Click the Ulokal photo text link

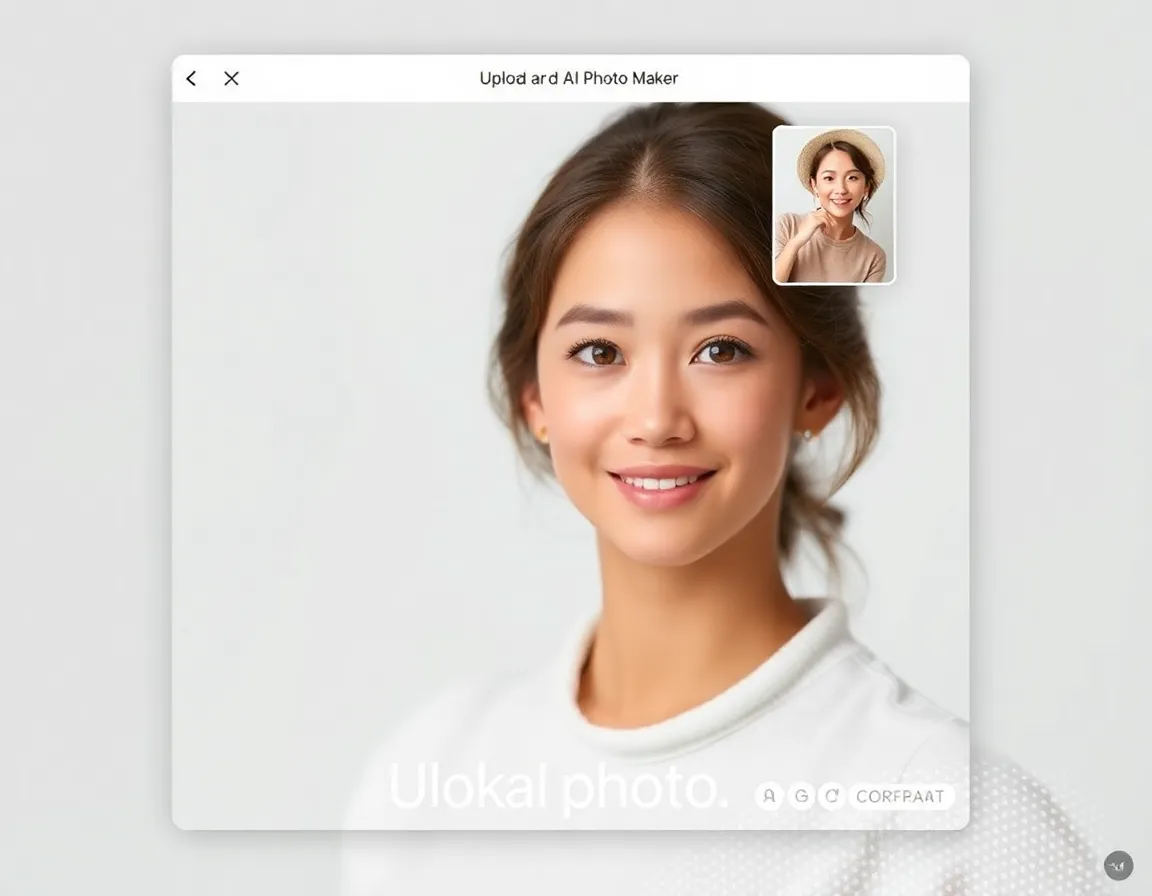coord(560,788)
